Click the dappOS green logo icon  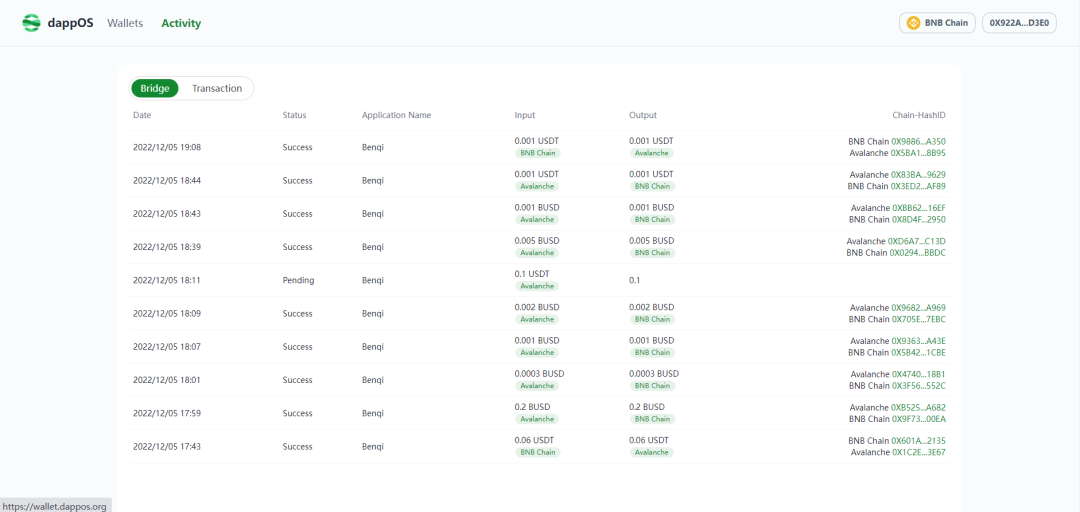click(x=32, y=23)
